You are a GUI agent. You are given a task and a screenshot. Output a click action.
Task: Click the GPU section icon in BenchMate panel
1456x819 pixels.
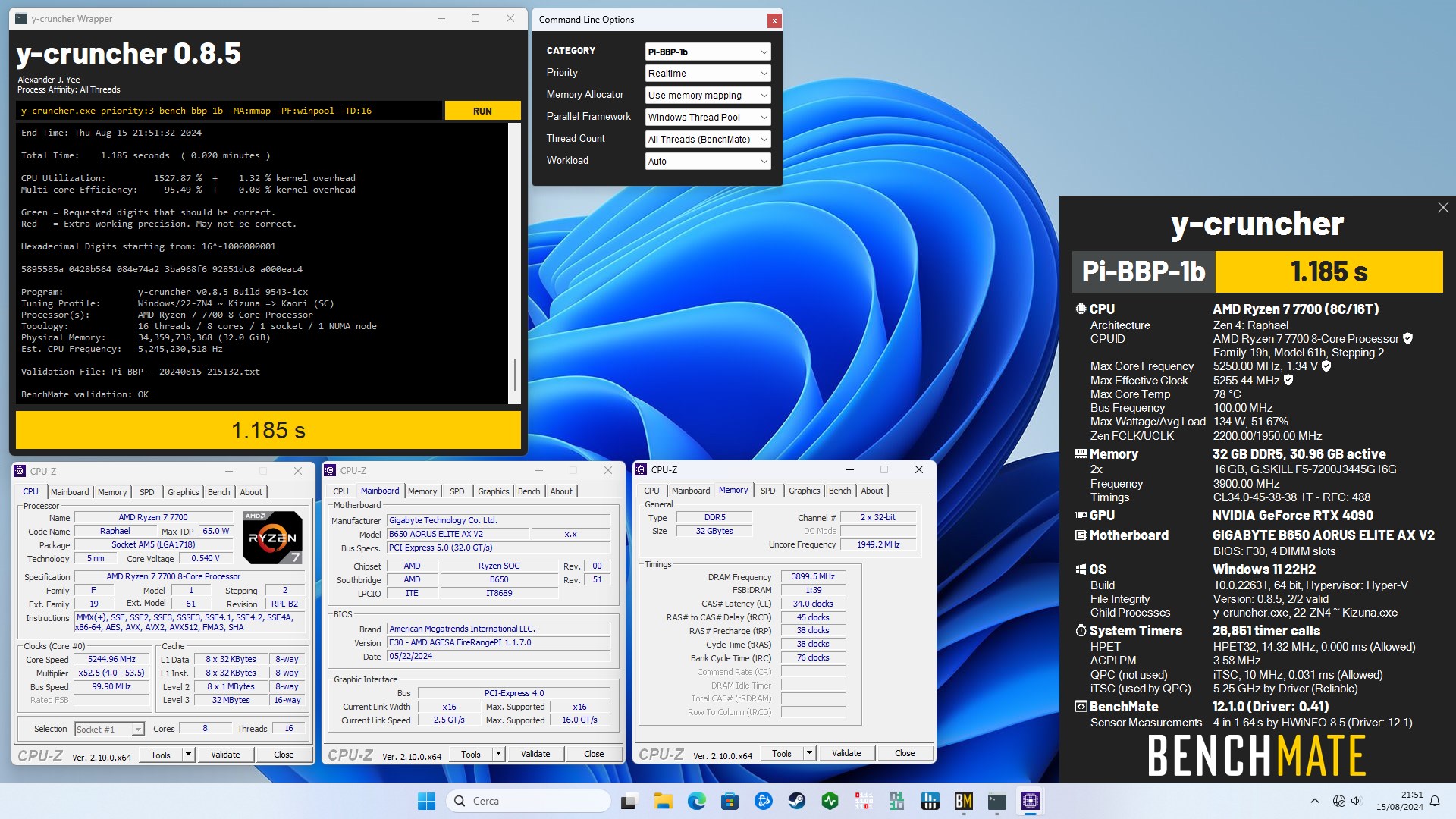point(1081,515)
